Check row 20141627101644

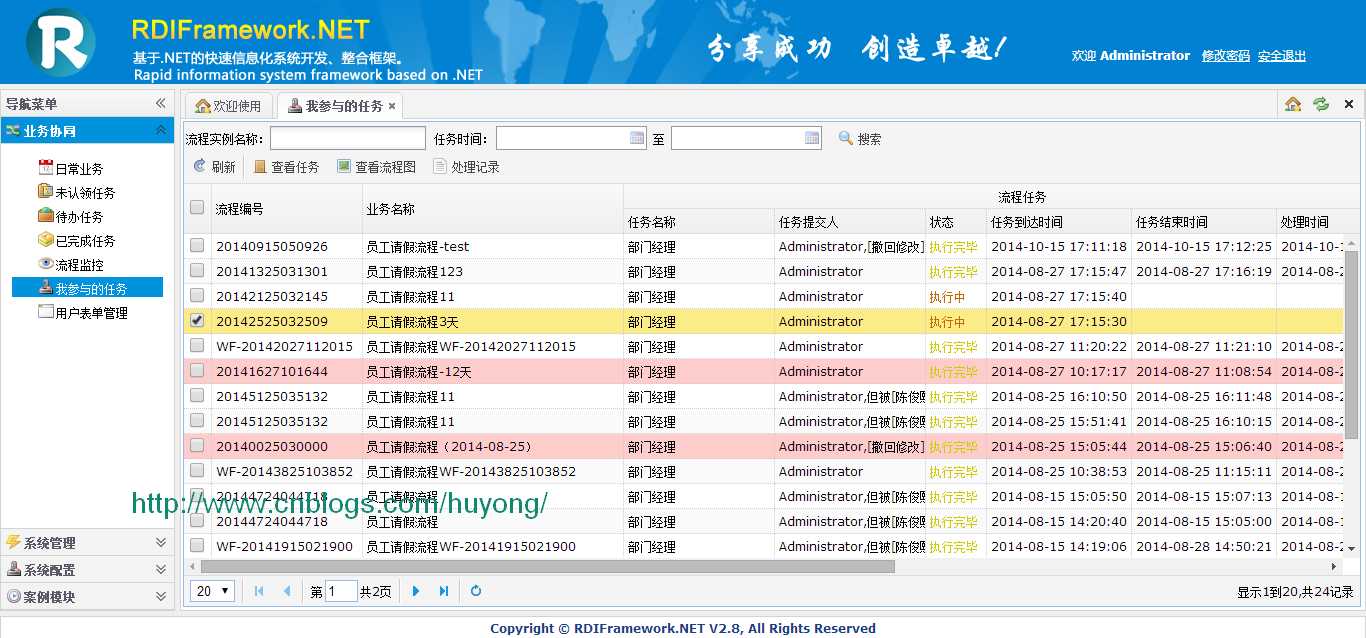coord(197,370)
